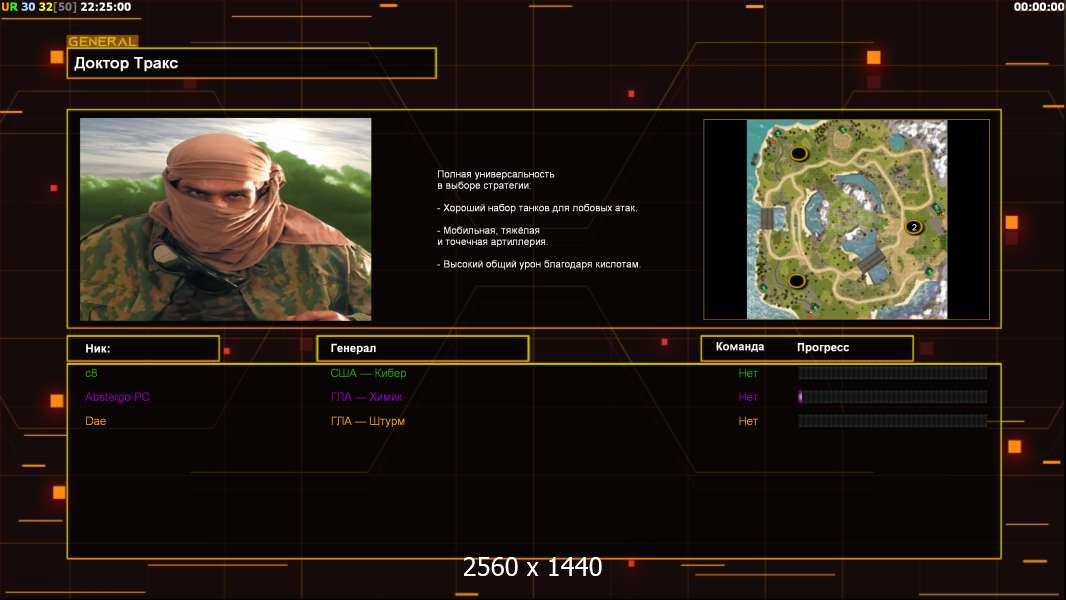Click the masked Doctor Thrax portrait

click(x=225, y=219)
